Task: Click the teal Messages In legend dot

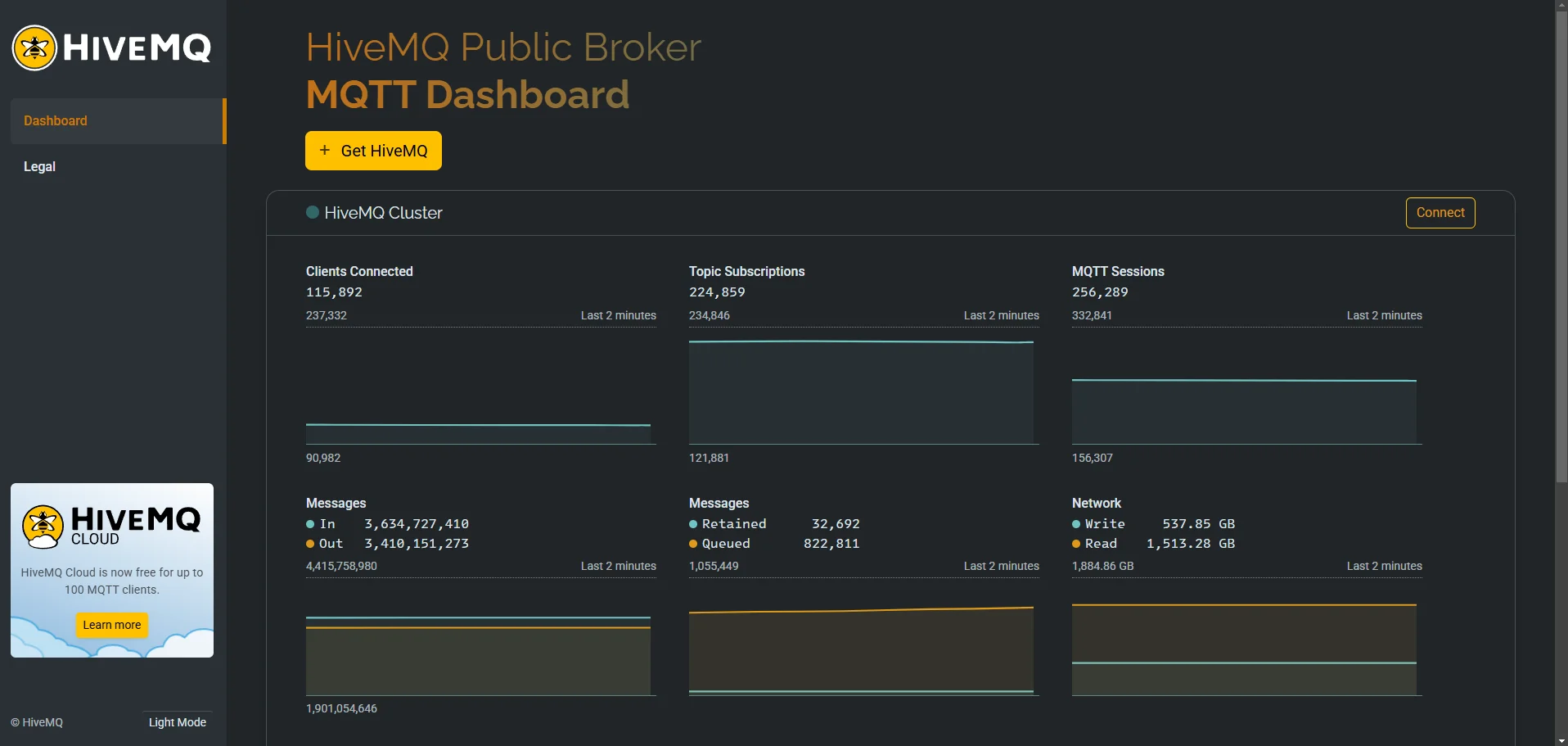Action: [310, 524]
